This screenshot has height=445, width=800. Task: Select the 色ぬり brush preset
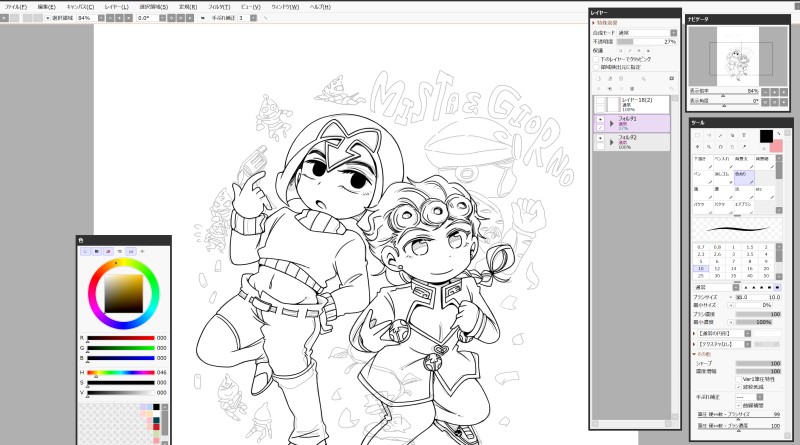(744, 178)
